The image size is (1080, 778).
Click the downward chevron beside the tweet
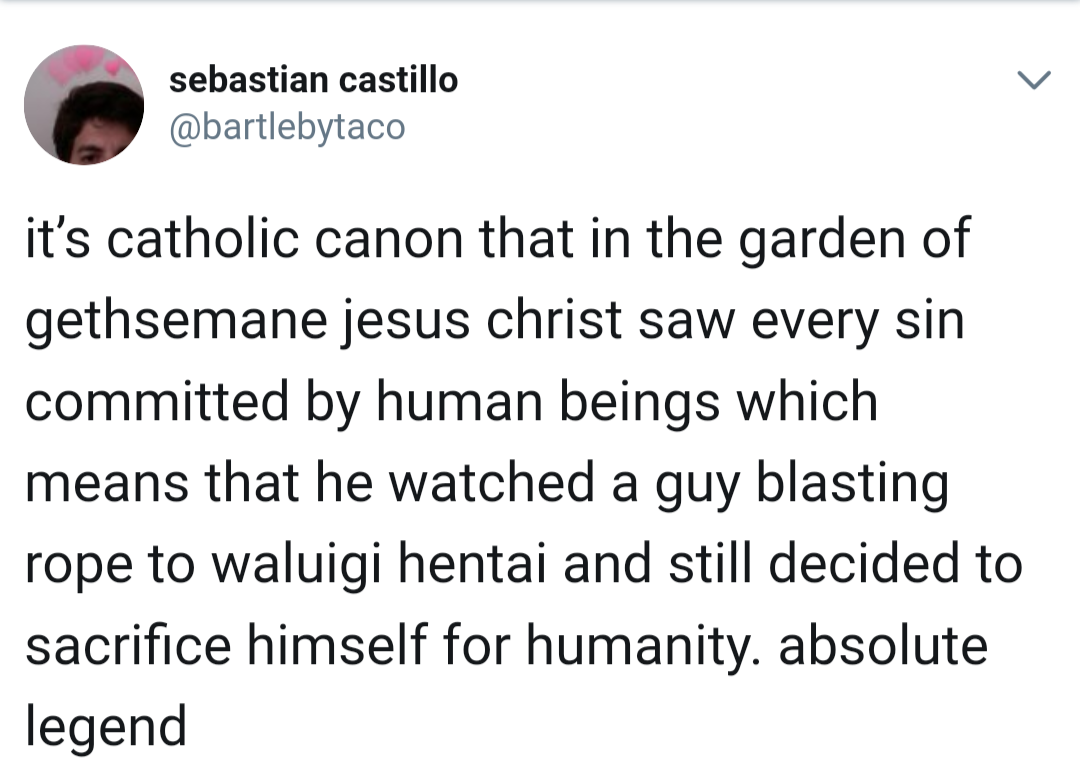[x=1035, y=82]
